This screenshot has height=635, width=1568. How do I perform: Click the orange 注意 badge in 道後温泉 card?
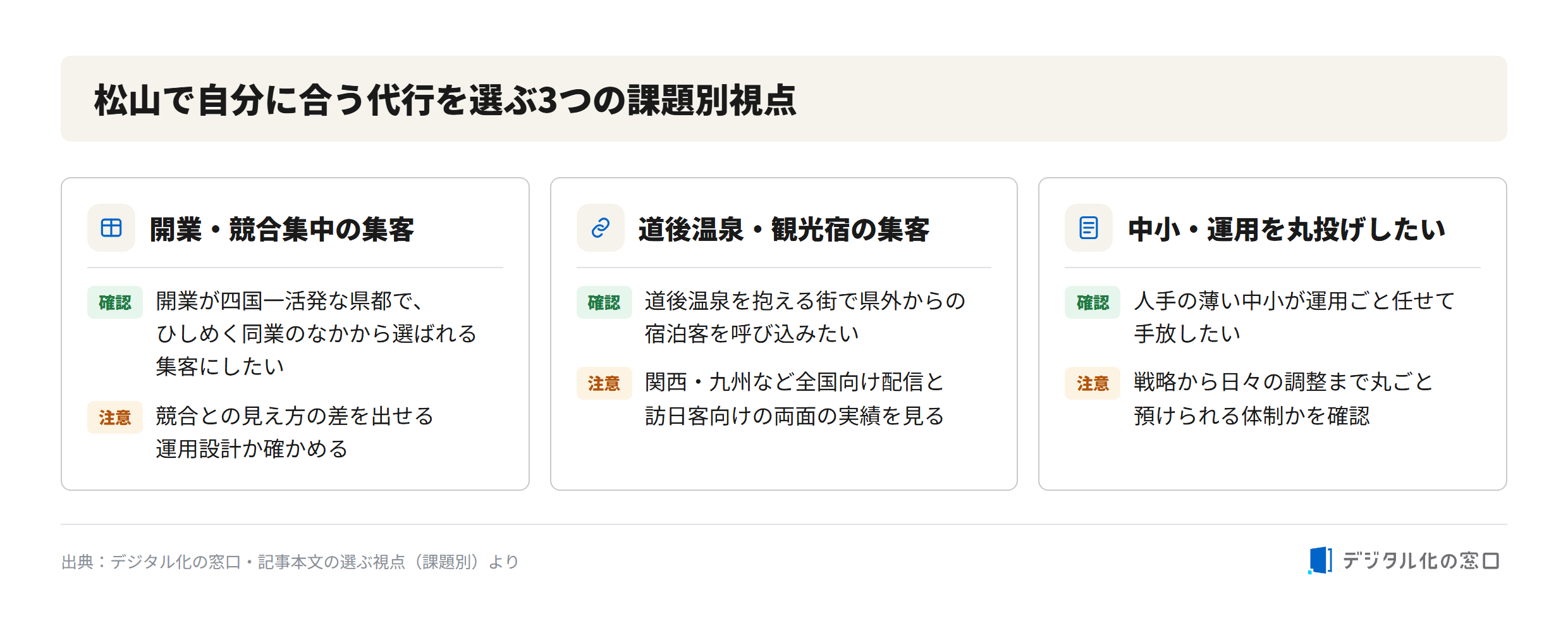[x=604, y=383]
